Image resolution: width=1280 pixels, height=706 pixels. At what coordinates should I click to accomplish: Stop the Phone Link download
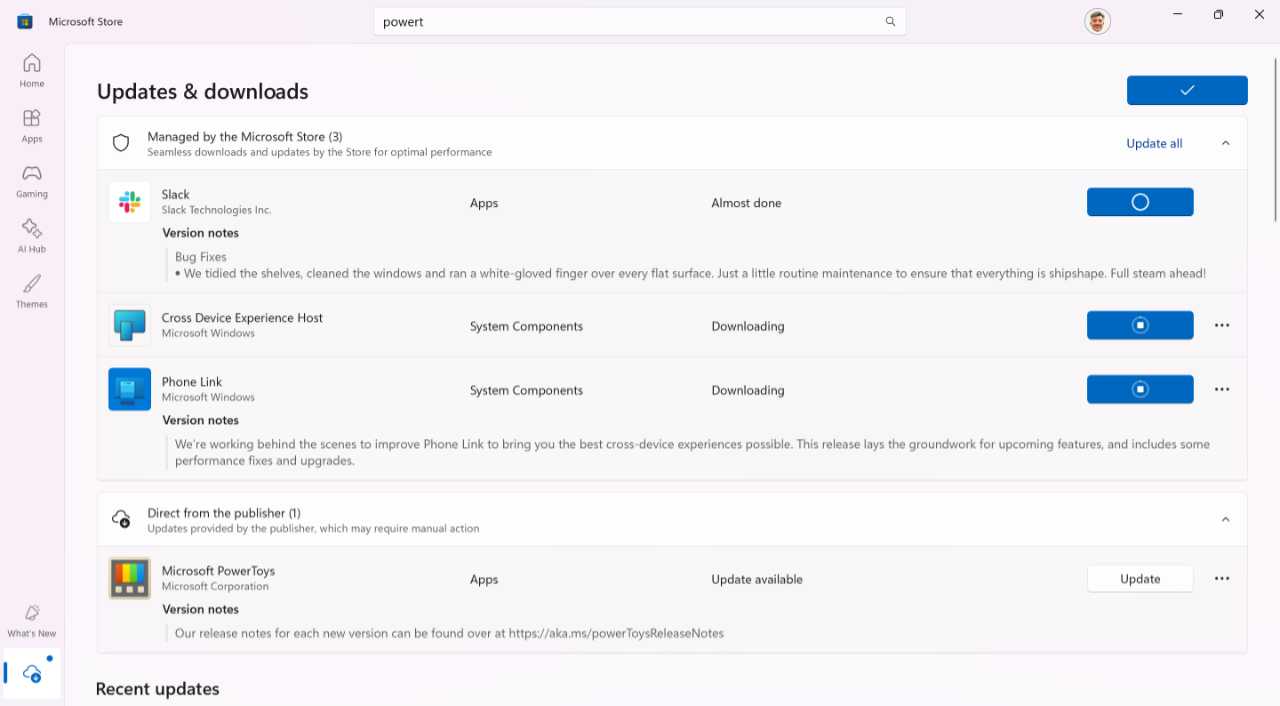pyautogui.click(x=1139, y=390)
